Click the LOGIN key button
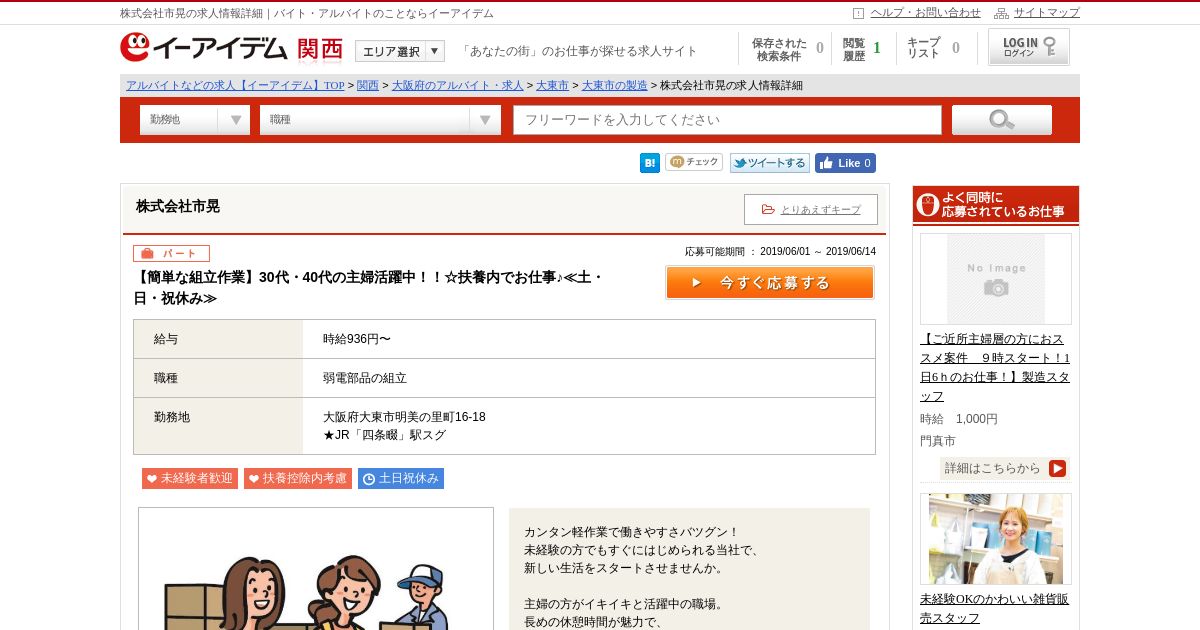The width and height of the screenshot is (1200, 630). [x=1029, y=47]
